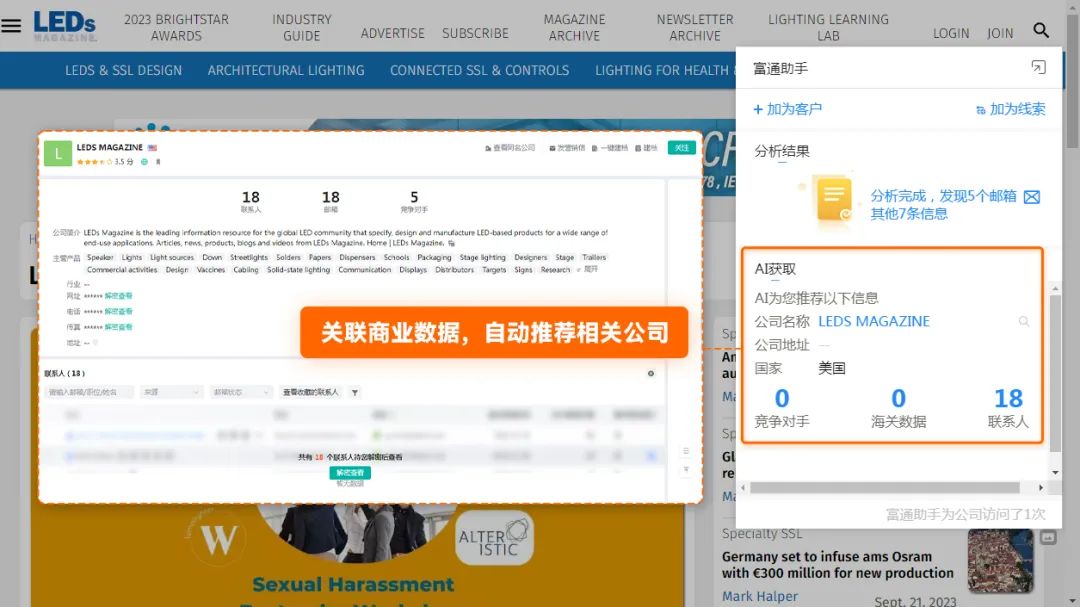This screenshot has height=607, width=1080.
Task: Open contacts settings gear icon
Action: click(x=650, y=373)
